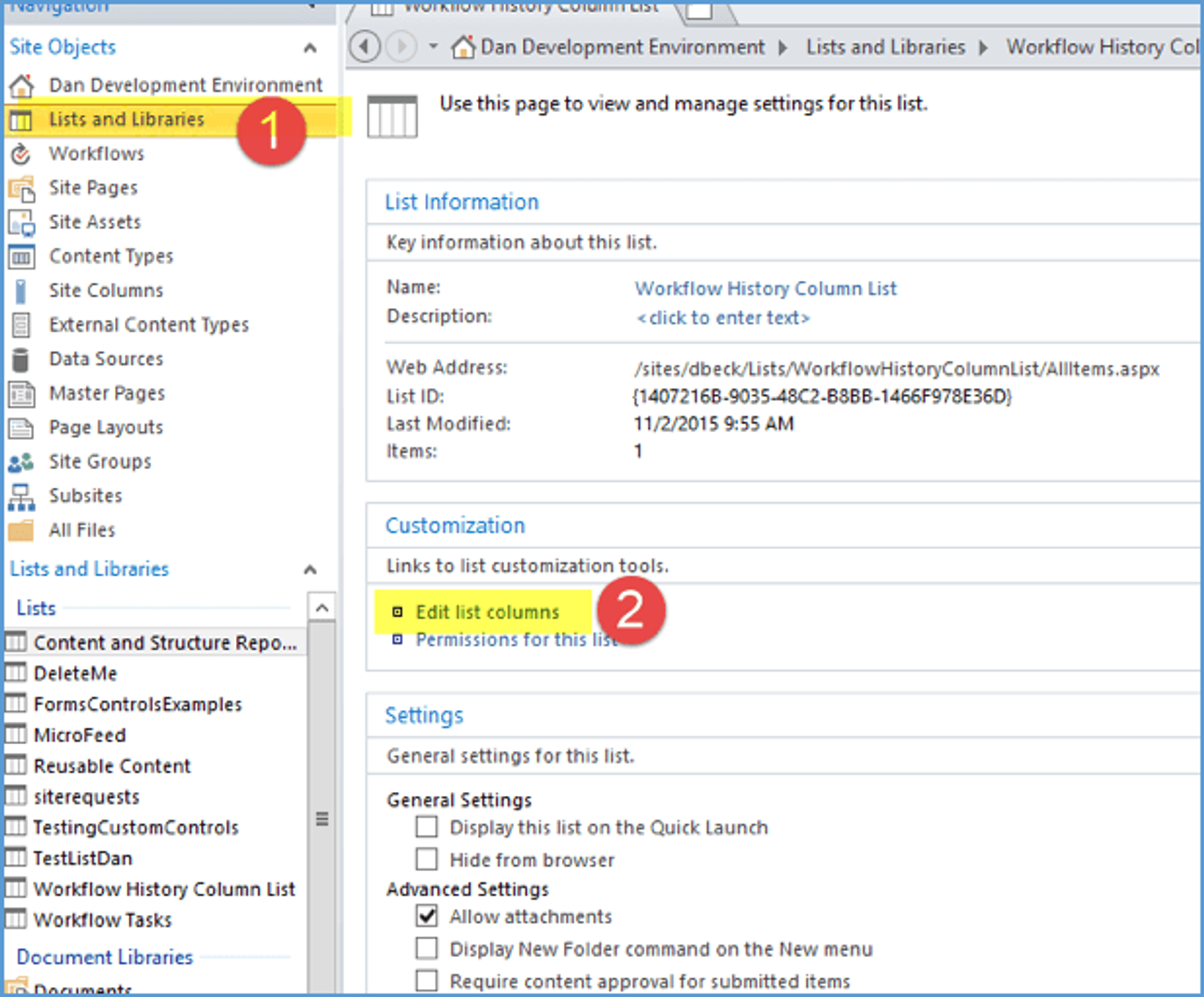Collapse the Site Objects section
This screenshot has width=1204, height=997.
pos(310,48)
